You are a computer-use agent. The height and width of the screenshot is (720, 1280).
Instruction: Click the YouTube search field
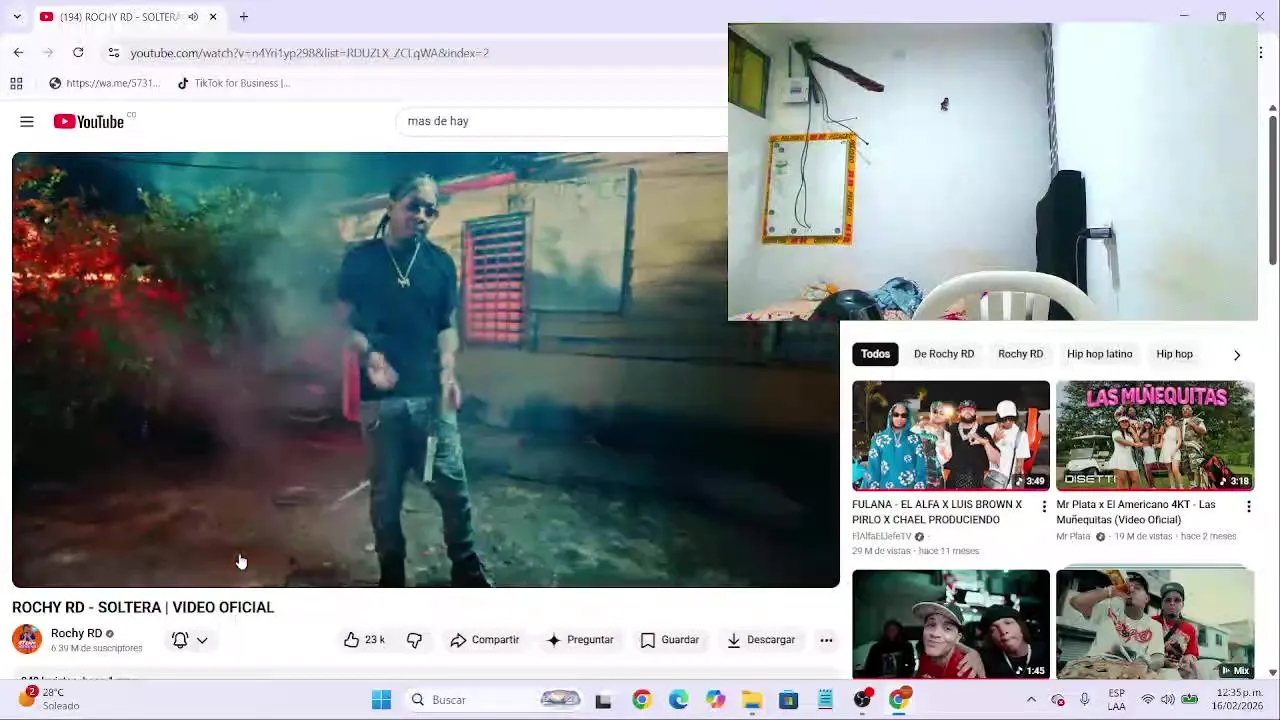[x=562, y=121]
